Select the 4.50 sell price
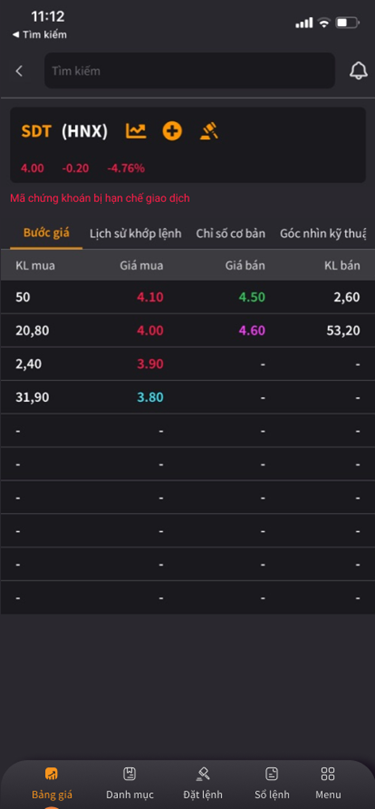 pyautogui.click(x=252, y=297)
